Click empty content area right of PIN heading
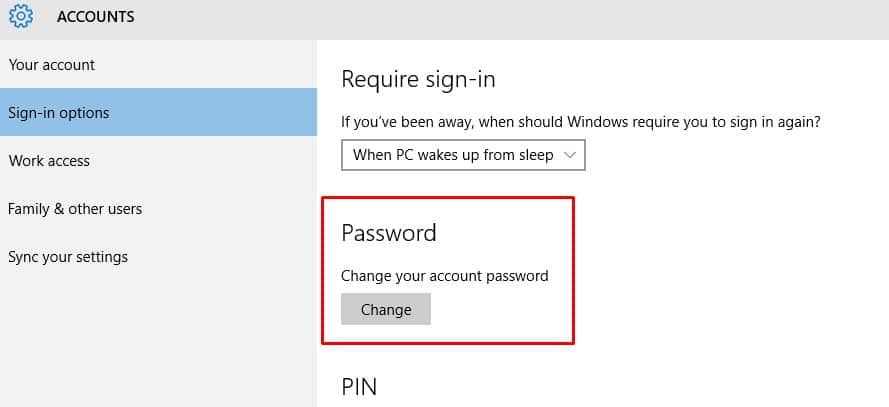The height and width of the screenshot is (407, 889). pyautogui.click(x=600, y=385)
